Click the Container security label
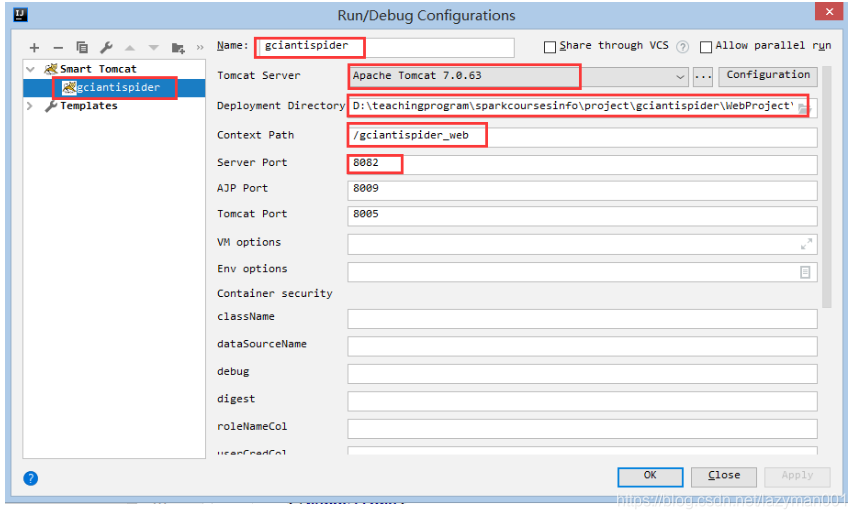The image size is (856, 519). click(x=275, y=294)
